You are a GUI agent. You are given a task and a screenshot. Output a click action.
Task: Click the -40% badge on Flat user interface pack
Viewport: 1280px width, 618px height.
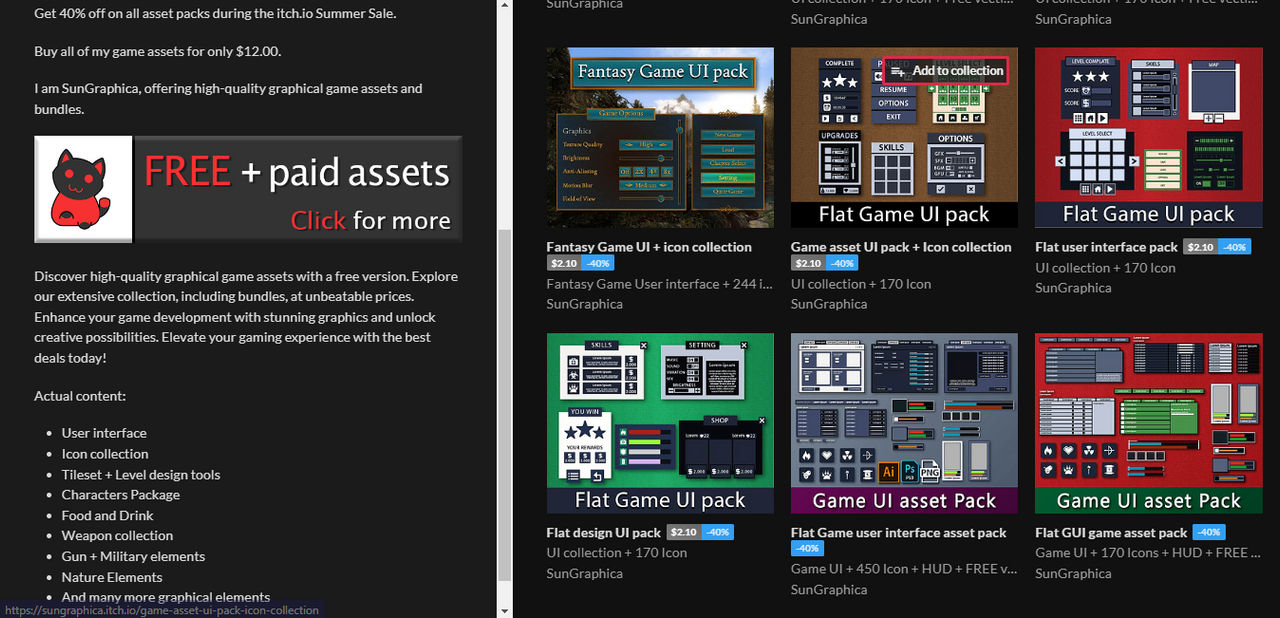1233,247
